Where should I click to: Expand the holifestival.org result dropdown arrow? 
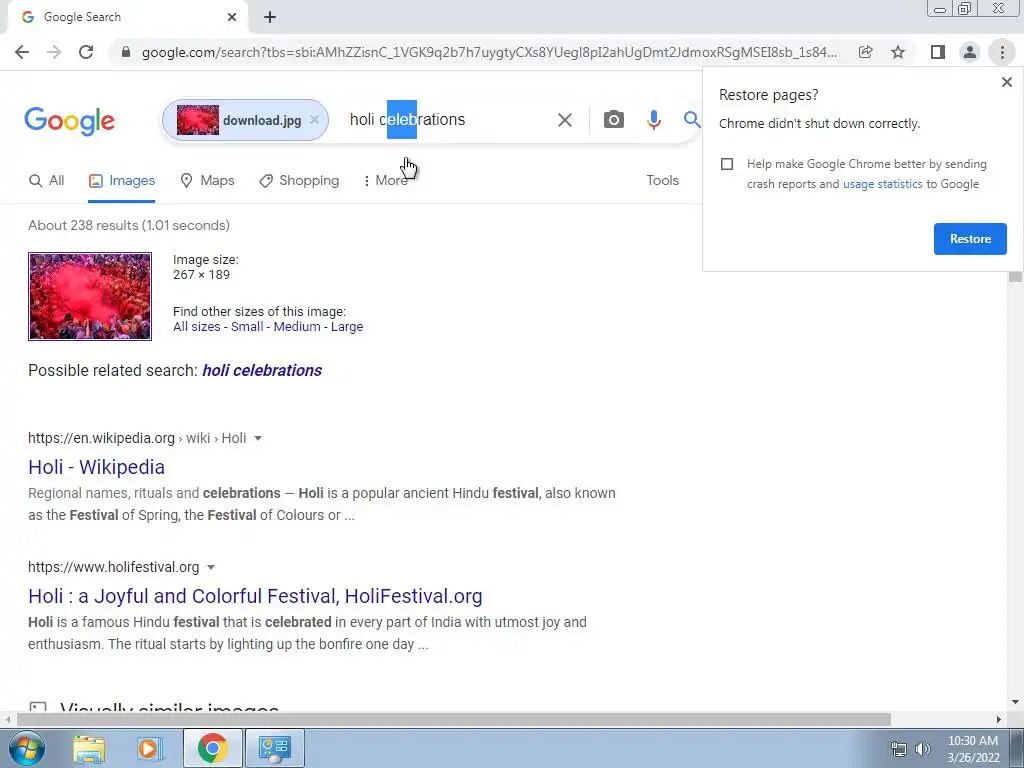coord(211,568)
